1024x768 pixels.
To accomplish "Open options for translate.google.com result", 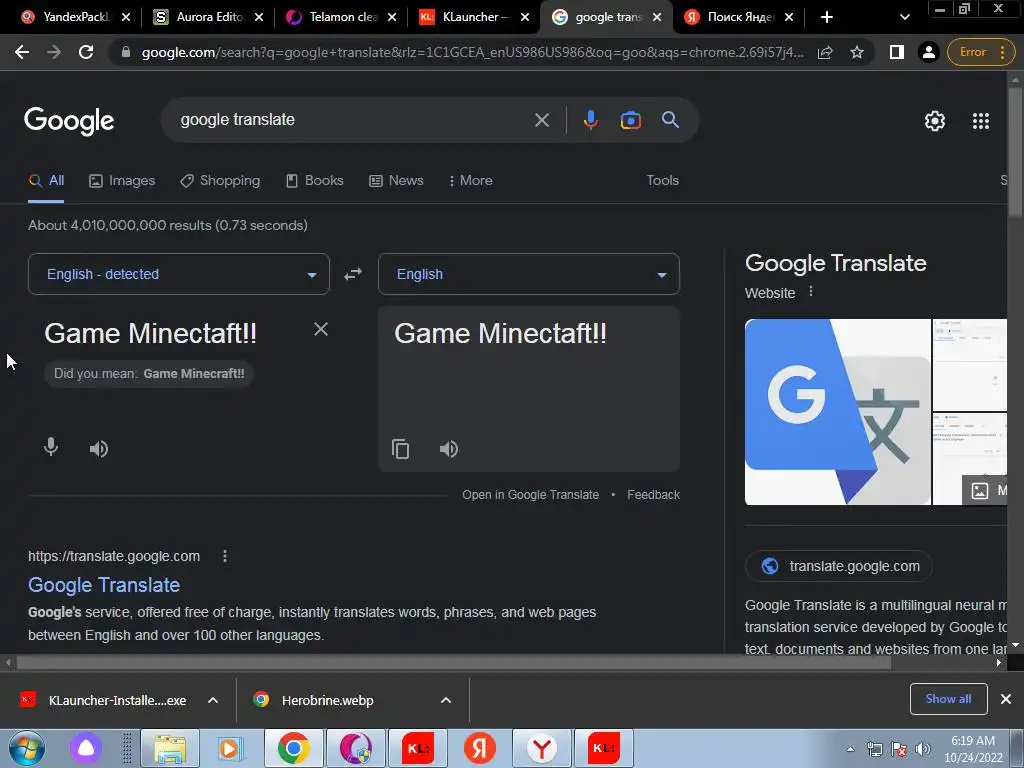I will click(225, 556).
